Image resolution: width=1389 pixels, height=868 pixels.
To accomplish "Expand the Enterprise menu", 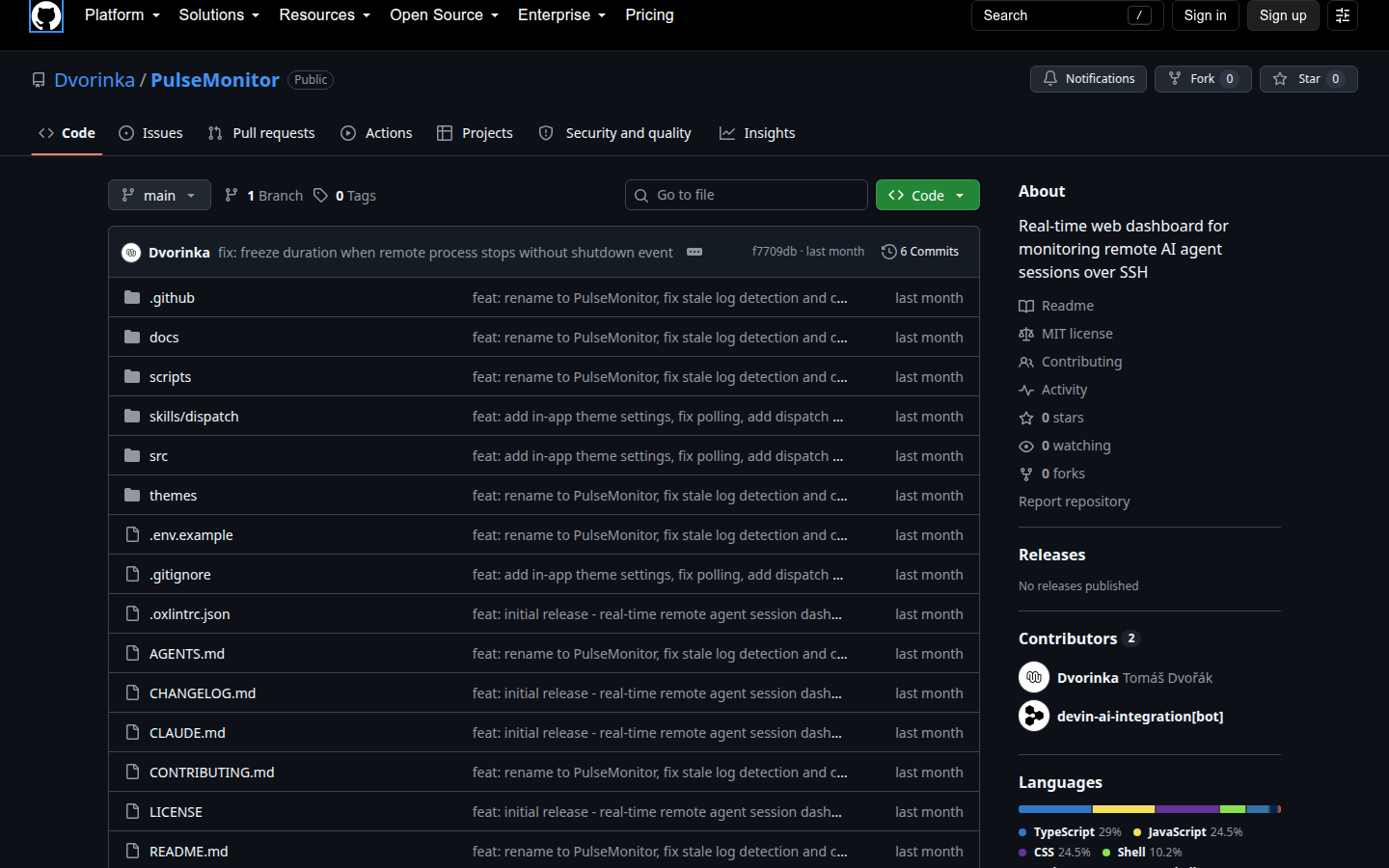I will pyautogui.click(x=561, y=15).
